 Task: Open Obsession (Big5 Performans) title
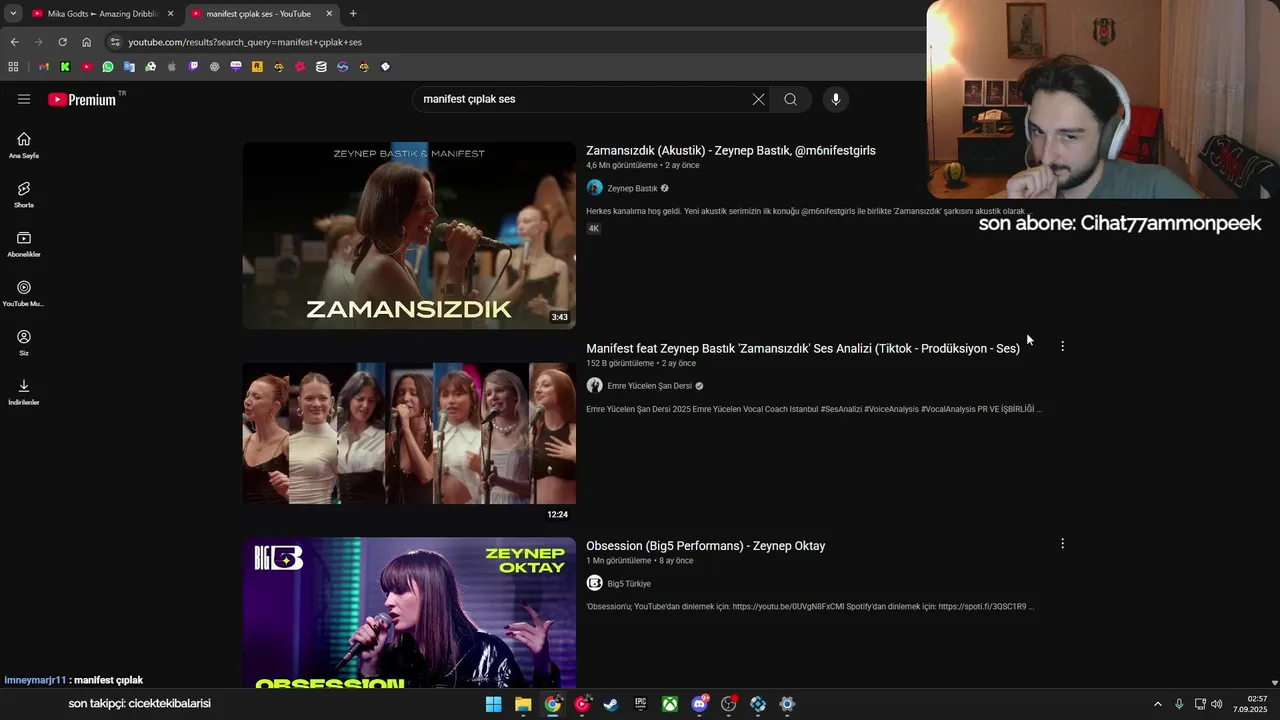coord(706,546)
